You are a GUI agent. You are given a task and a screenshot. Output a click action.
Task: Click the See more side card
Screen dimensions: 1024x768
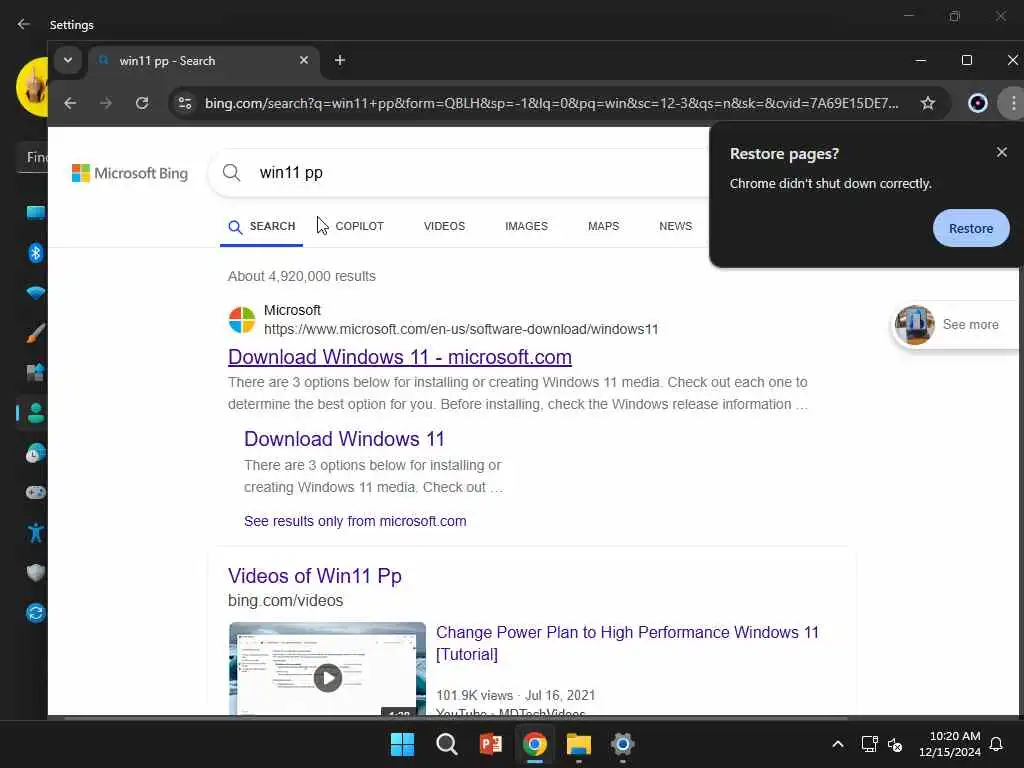click(956, 325)
